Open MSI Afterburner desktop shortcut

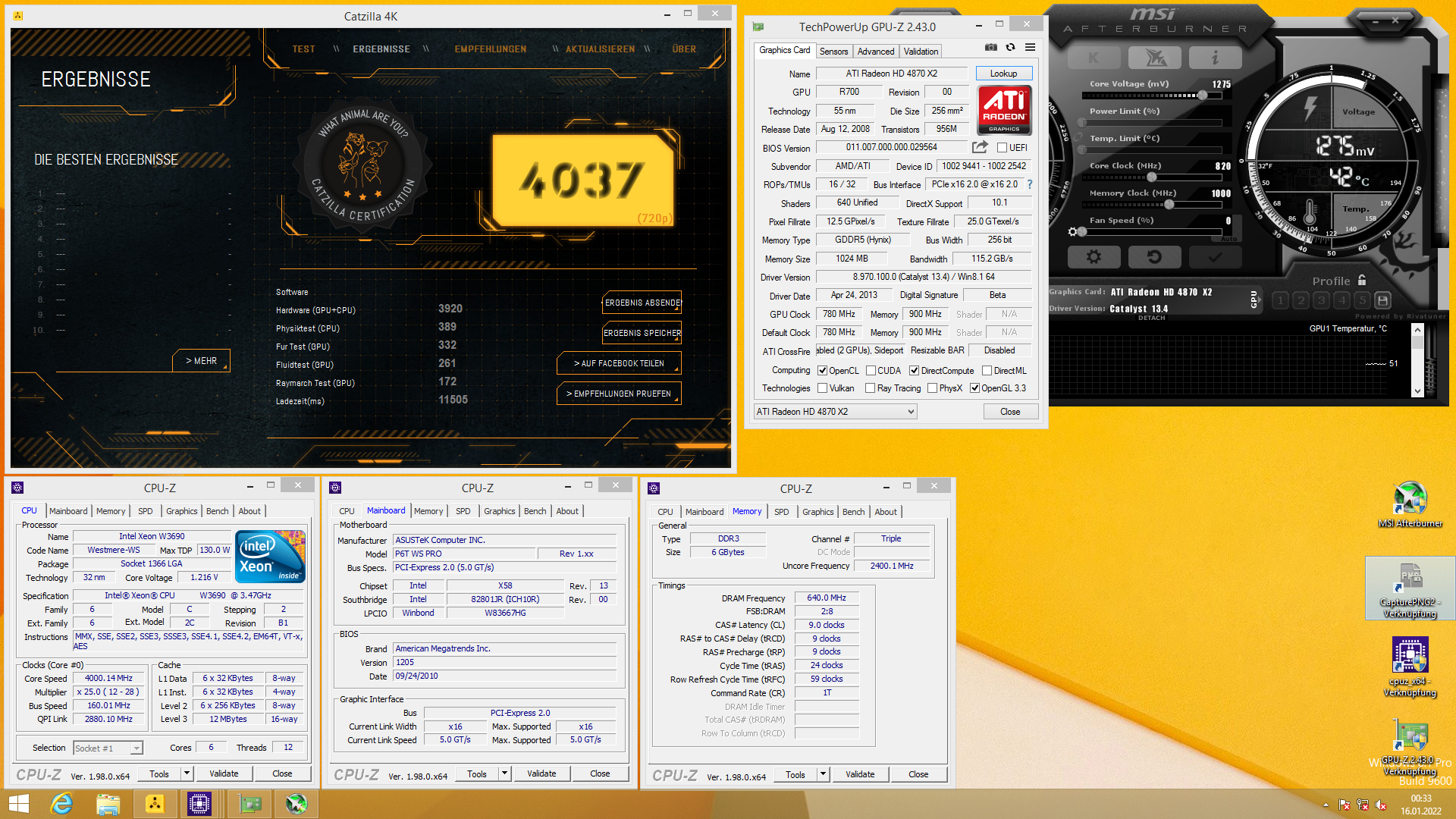click(x=1410, y=504)
